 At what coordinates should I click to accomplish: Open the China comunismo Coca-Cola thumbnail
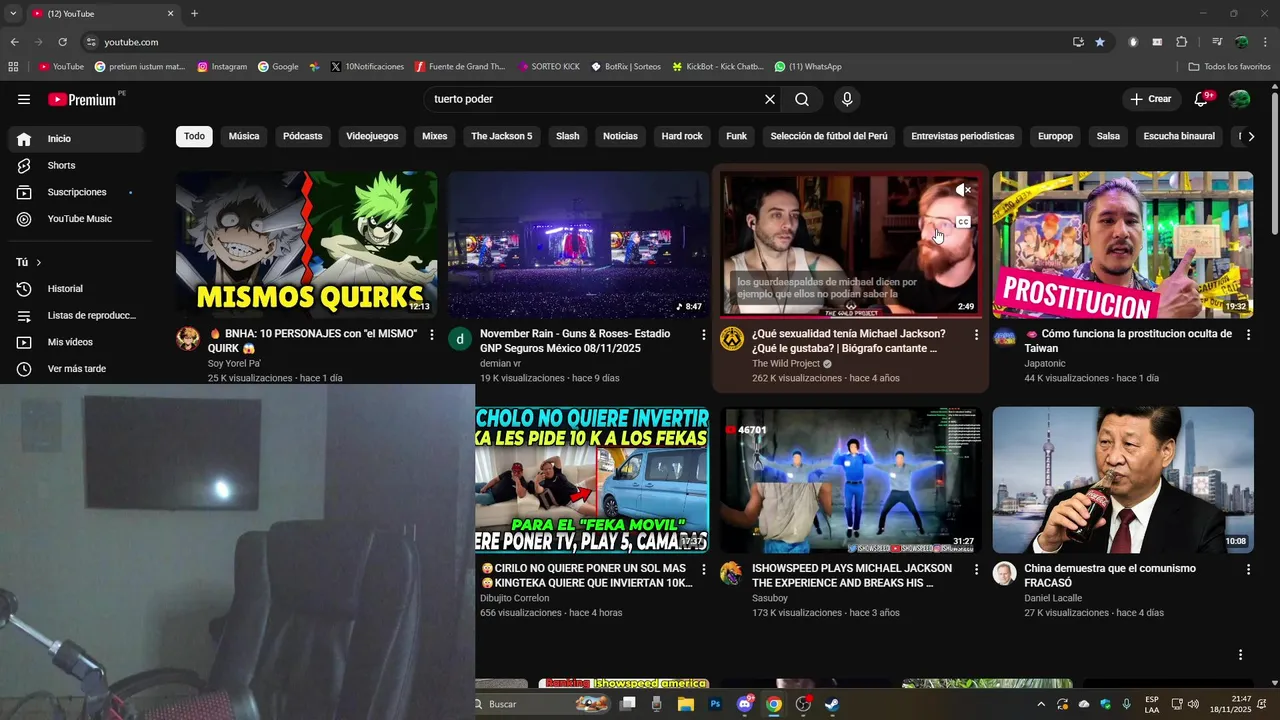tap(1123, 479)
